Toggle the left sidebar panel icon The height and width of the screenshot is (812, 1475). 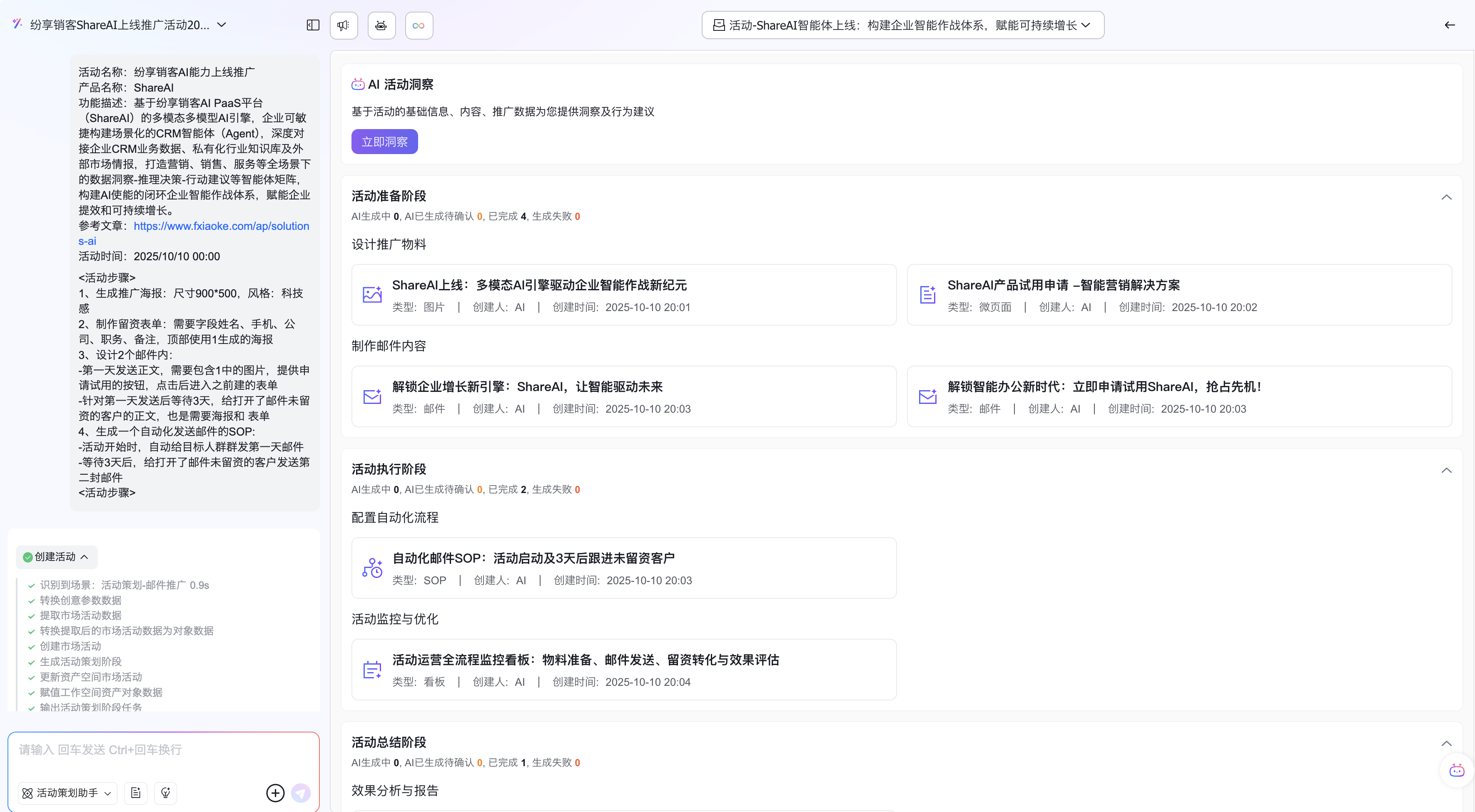coord(313,25)
